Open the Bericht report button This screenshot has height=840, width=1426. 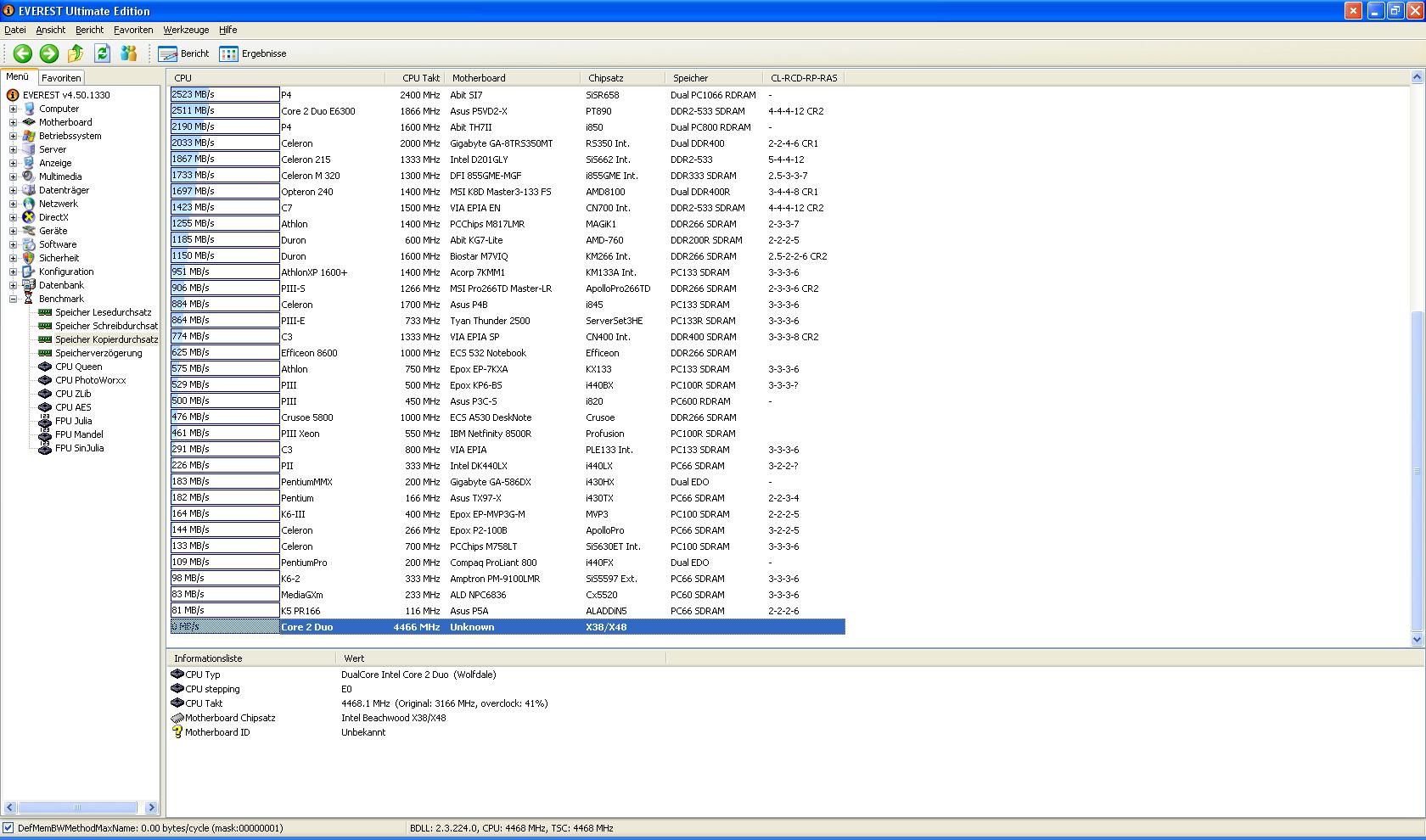(183, 53)
